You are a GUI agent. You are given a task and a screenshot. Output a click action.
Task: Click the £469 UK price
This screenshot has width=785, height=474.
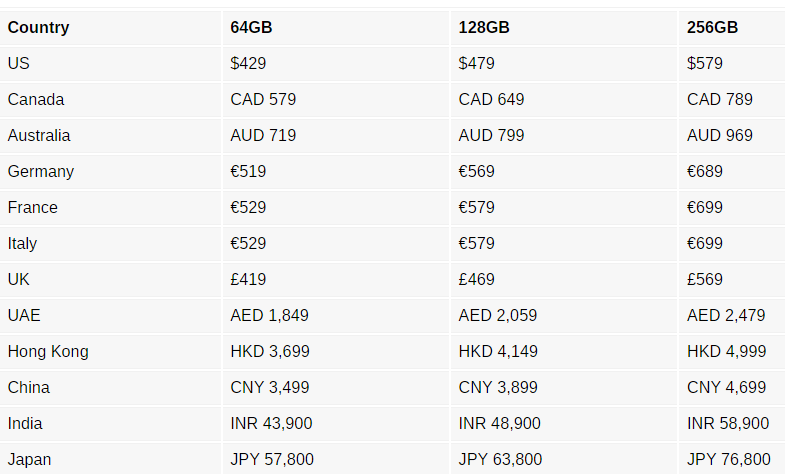click(476, 280)
